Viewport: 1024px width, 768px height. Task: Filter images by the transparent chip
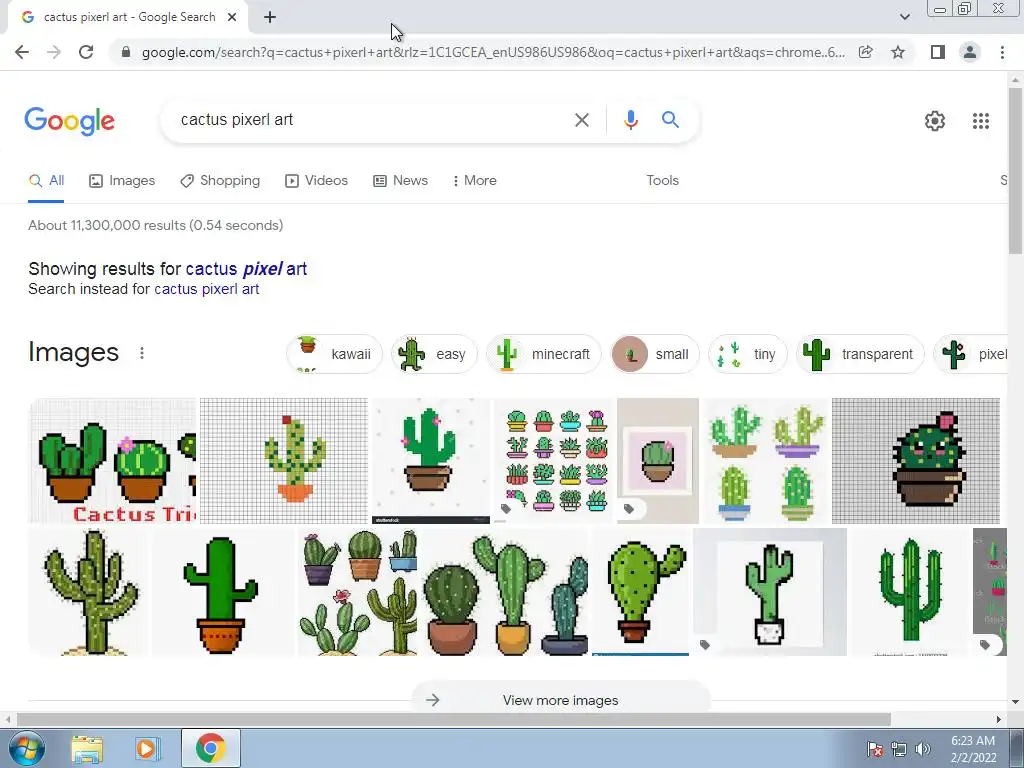860,354
